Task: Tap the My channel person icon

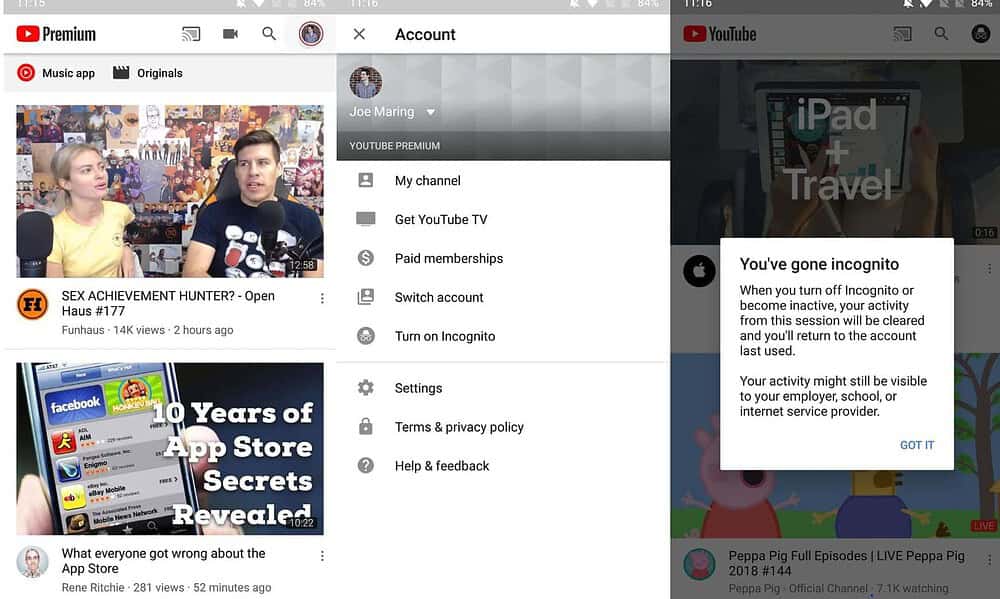Action: [365, 181]
